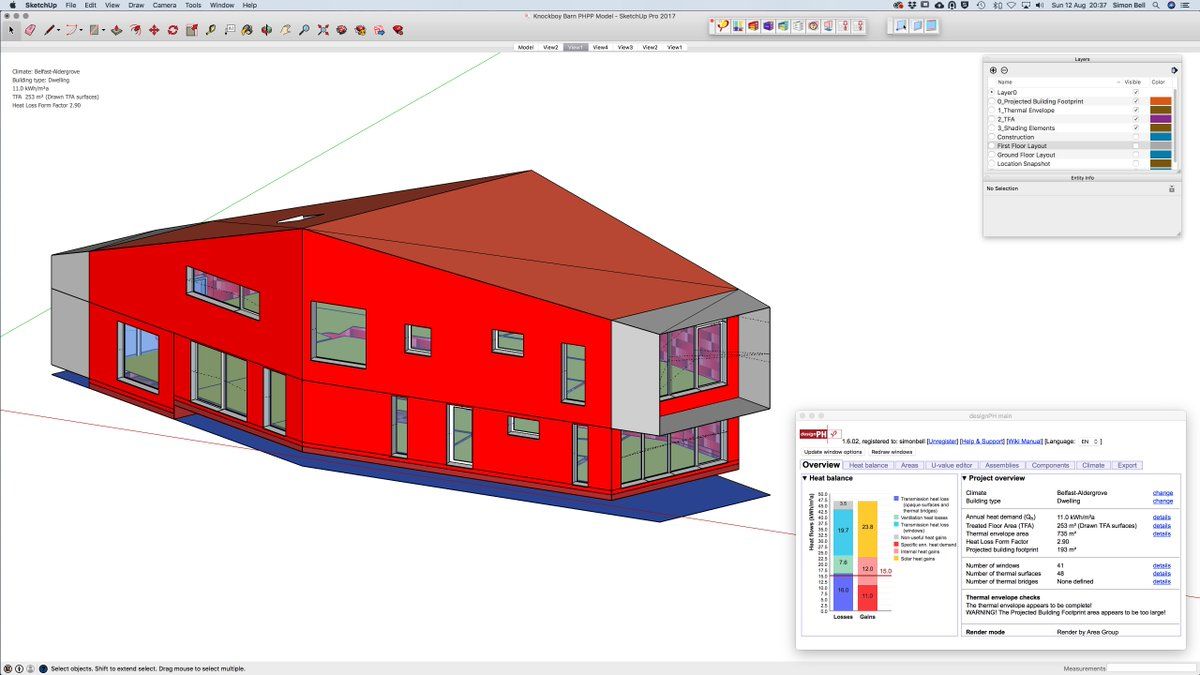This screenshot has height=675, width=1200.
Task: Select the Rotate tool
Action: (x=173, y=30)
